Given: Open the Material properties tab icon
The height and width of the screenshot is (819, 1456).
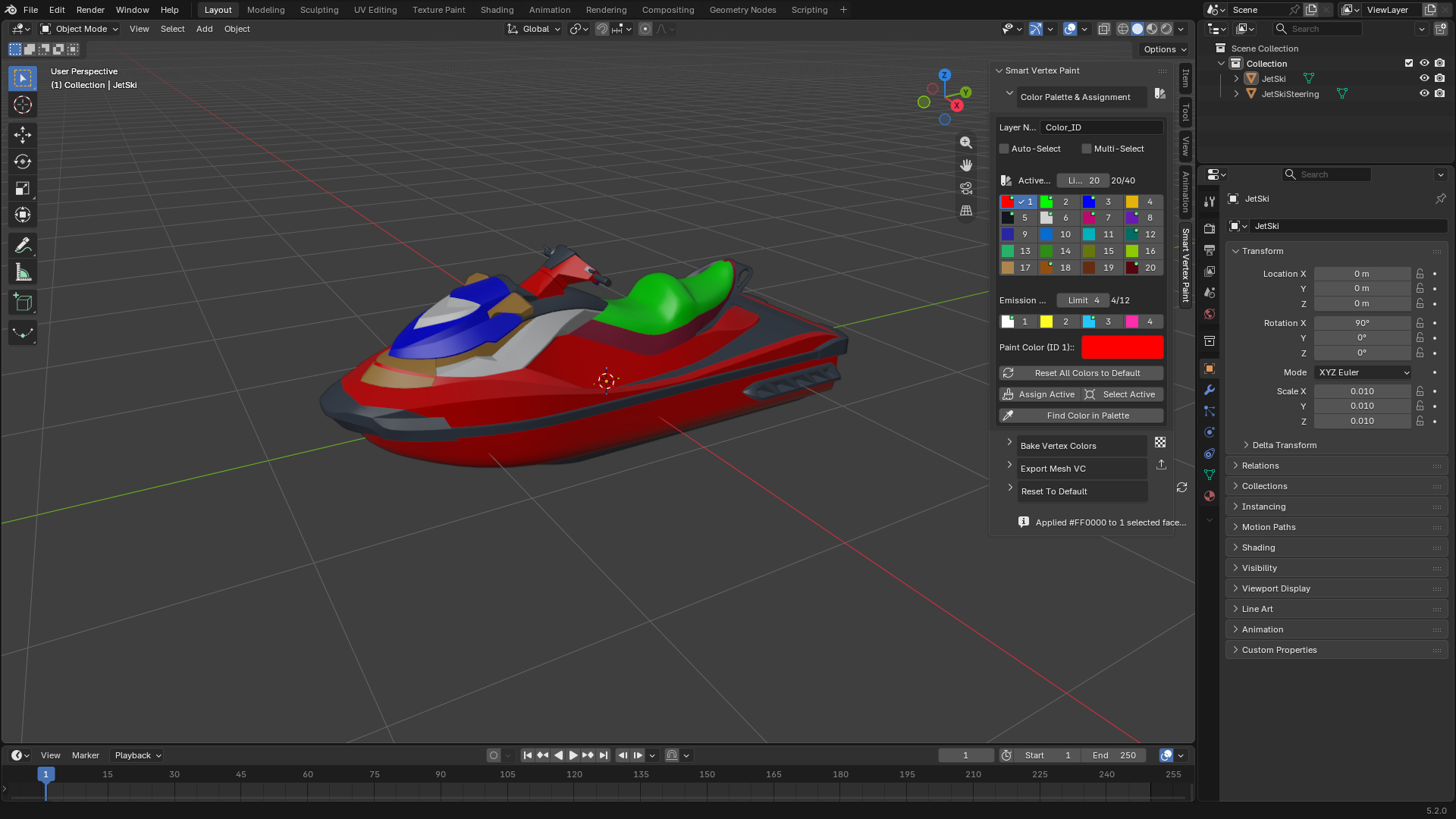Looking at the screenshot, I should click(x=1210, y=496).
